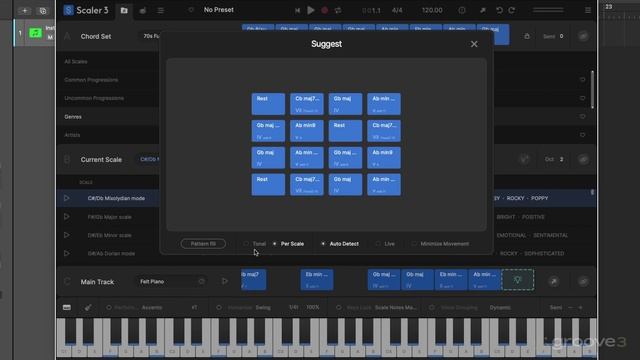
Task: Click the refresh icon left of Main Track
Action: pos(67,282)
